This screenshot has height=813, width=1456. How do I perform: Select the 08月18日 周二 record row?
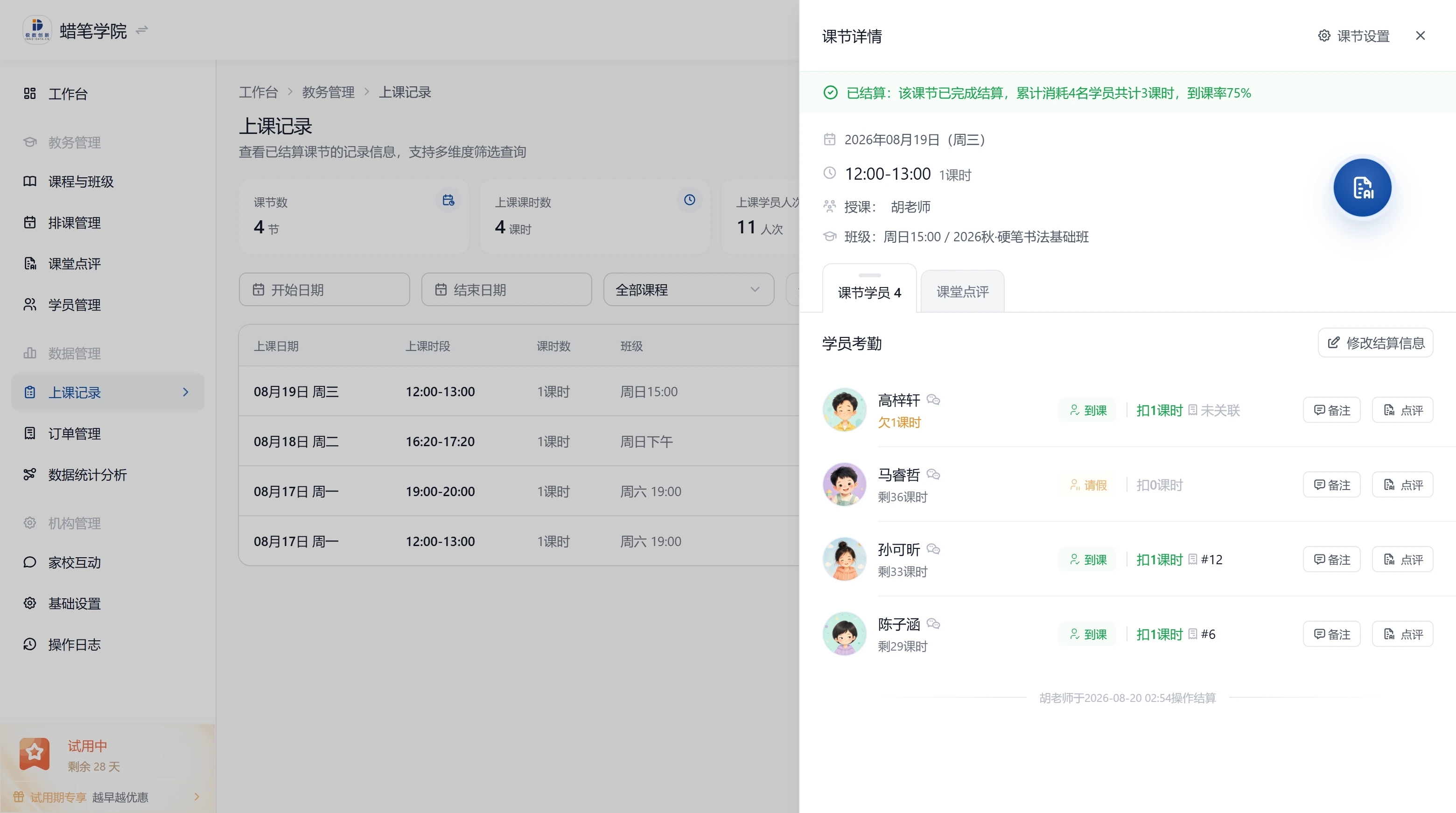point(518,442)
